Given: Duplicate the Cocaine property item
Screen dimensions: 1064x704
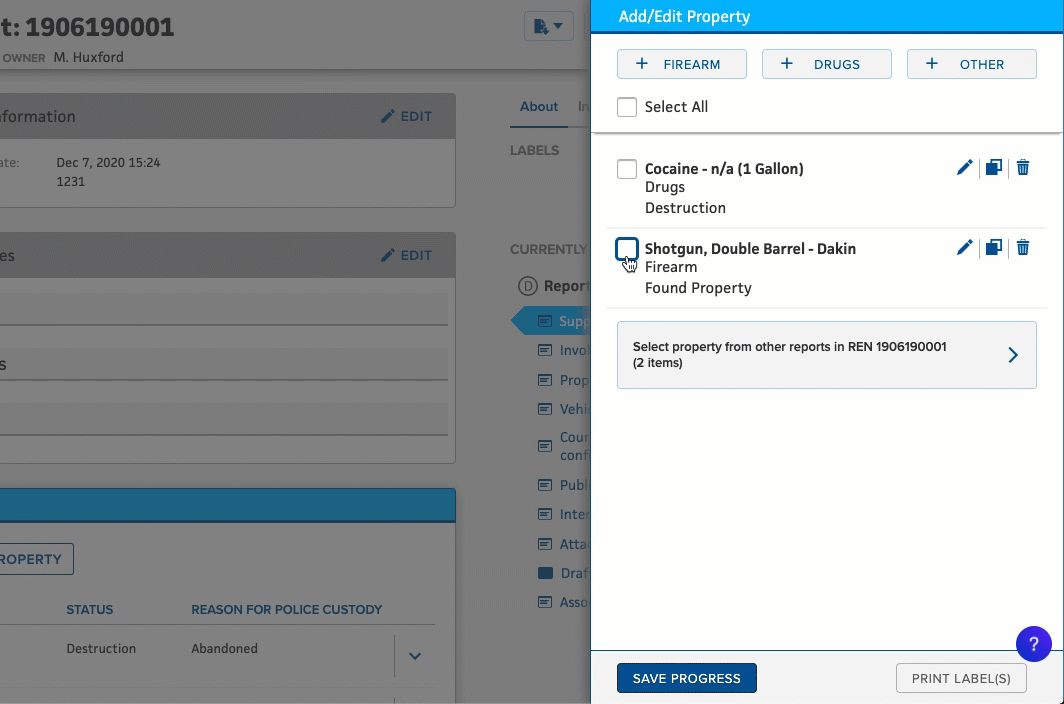Looking at the screenshot, I should pyautogui.click(x=993, y=168).
